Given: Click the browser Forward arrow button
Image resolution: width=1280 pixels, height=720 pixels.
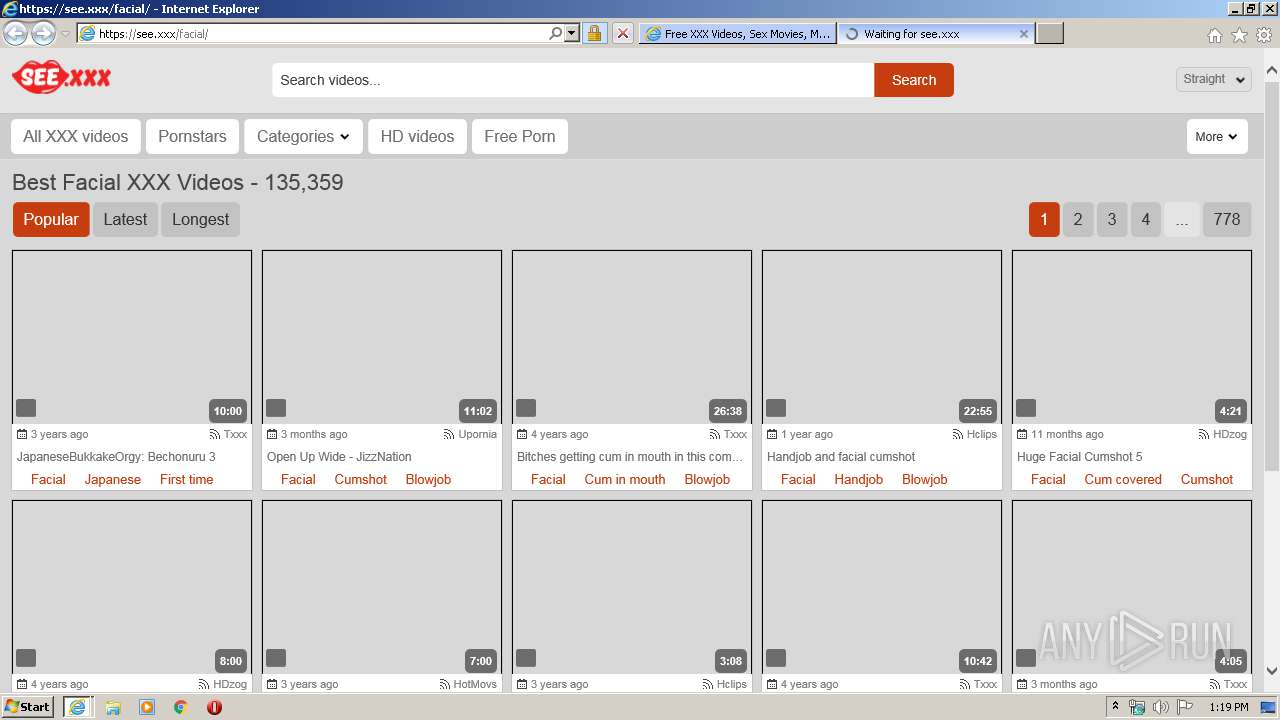Looking at the screenshot, I should coord(43,33).
